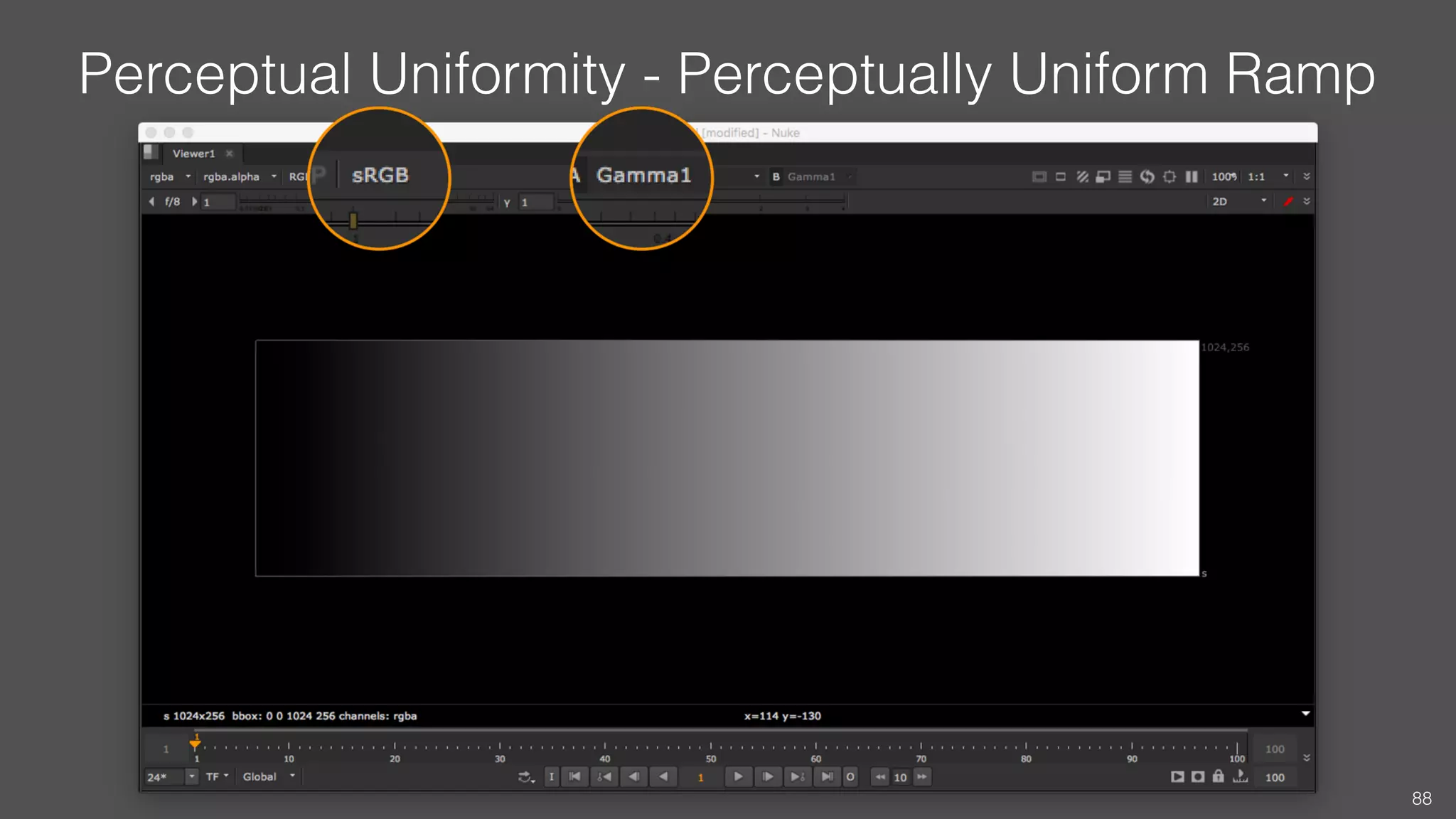
Task: Open the rgba channel set dropdown
Action: 170,177
